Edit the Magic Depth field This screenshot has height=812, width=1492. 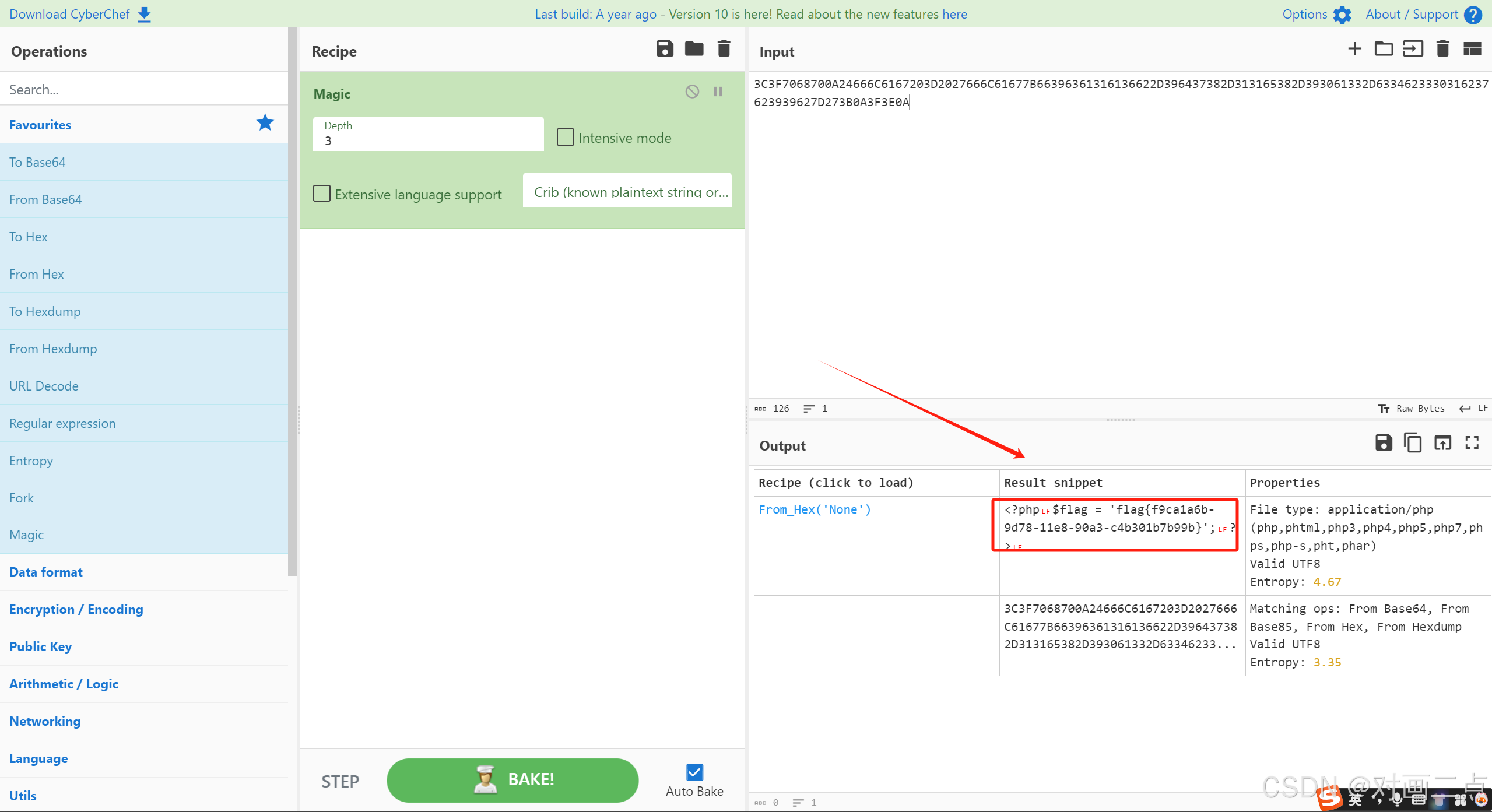coord(429,134)
